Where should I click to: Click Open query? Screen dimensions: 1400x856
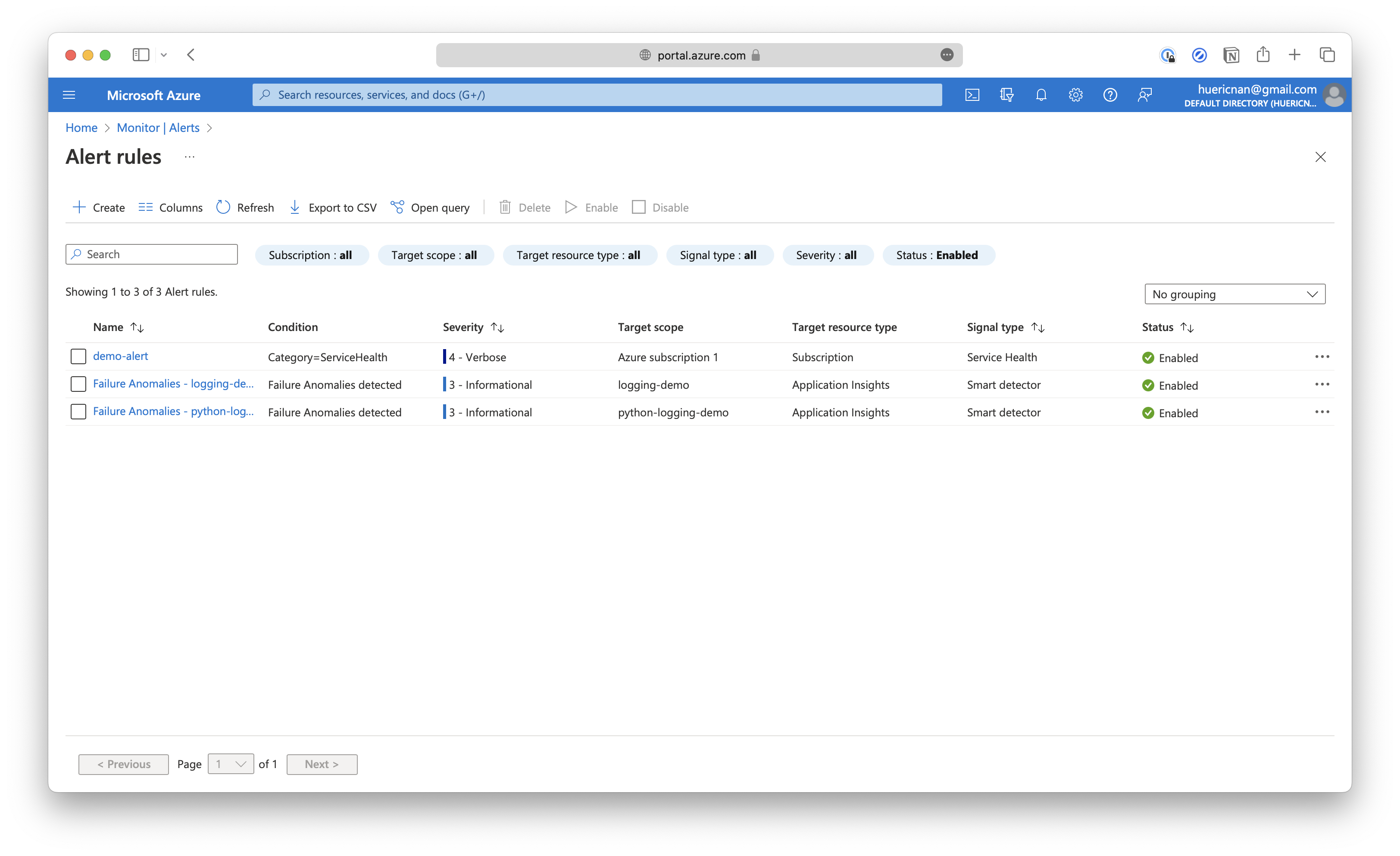point(430,207)
